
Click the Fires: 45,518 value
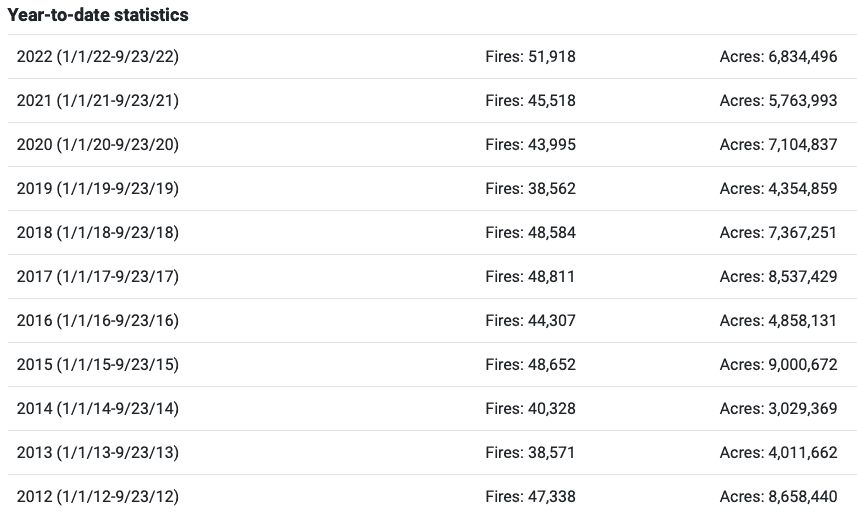[x=530, y=101]
